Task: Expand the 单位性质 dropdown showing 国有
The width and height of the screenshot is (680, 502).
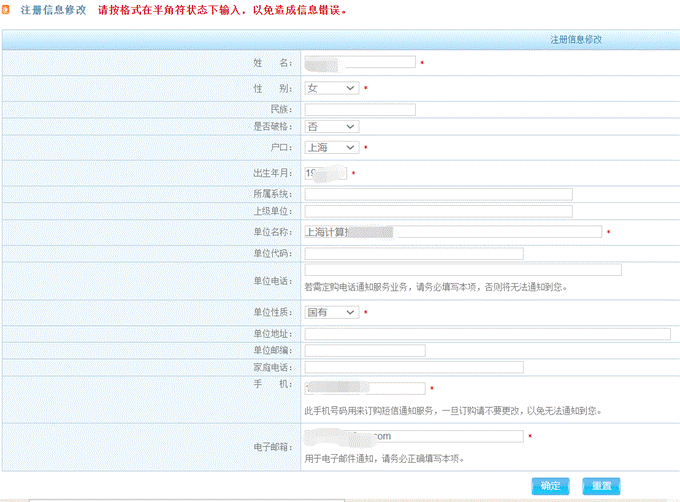Action: 331,313
